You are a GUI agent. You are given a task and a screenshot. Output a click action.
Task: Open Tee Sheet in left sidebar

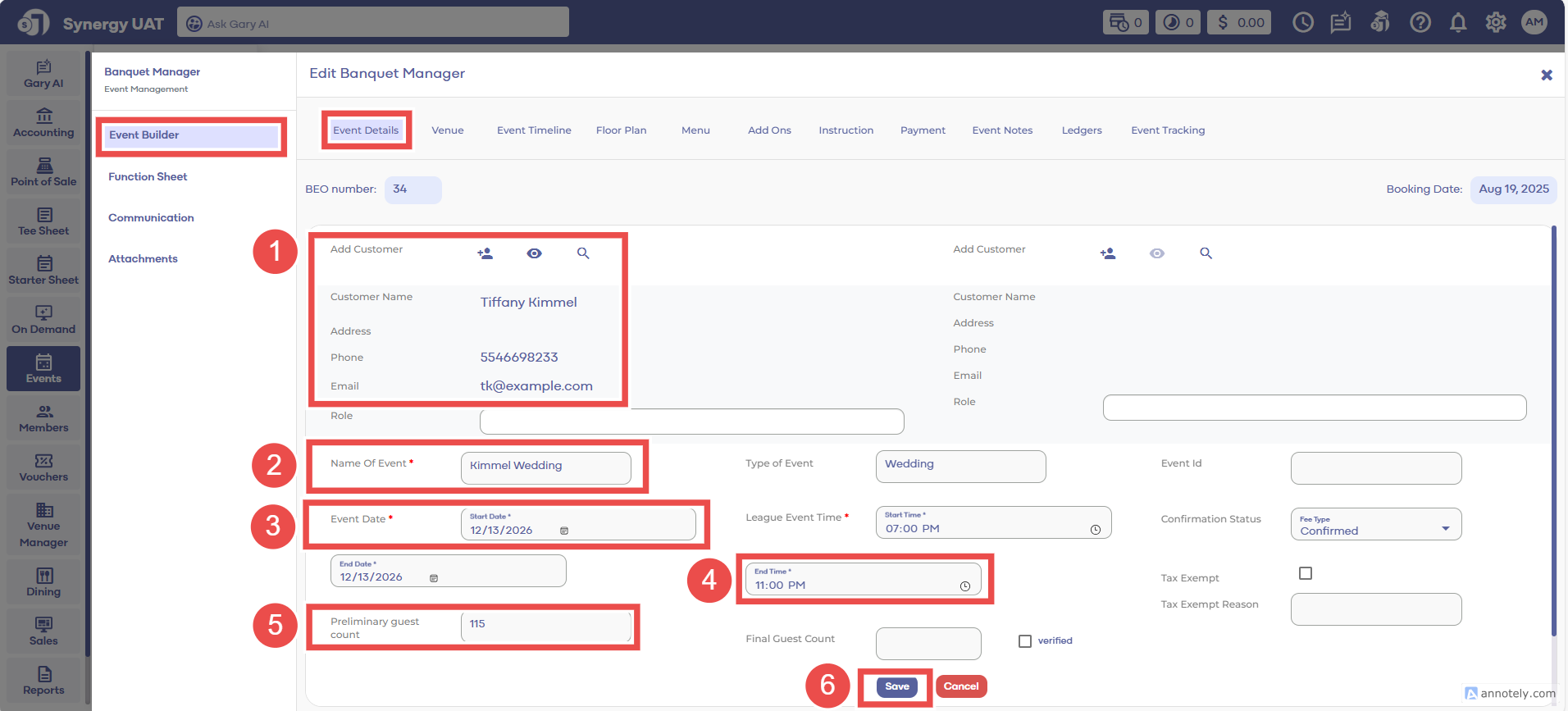[43, 221]
